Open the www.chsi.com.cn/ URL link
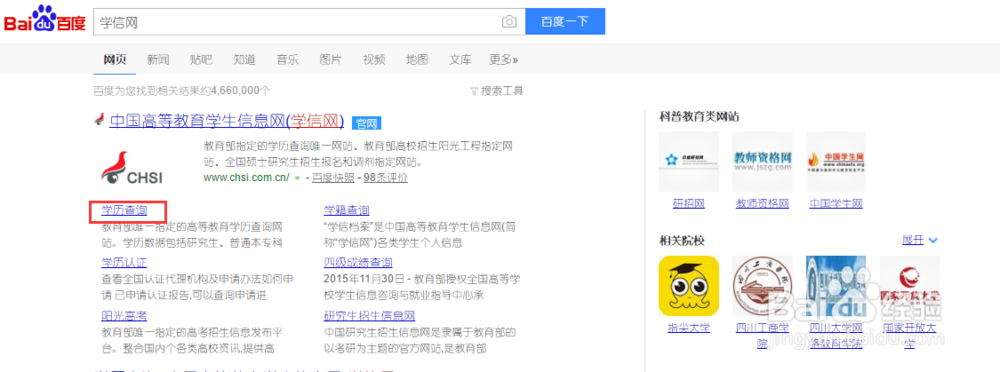This screenshot has width=1000, height=372. pos(246,177)
